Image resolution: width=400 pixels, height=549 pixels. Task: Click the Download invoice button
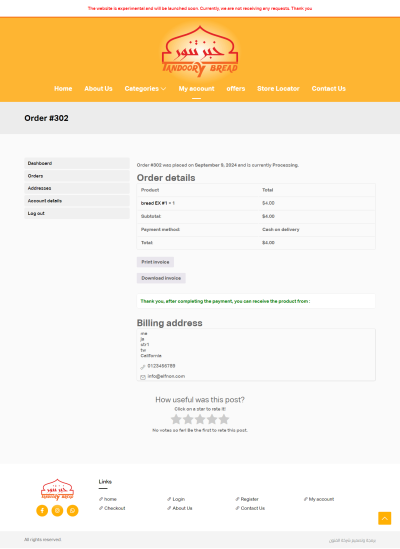161,278
